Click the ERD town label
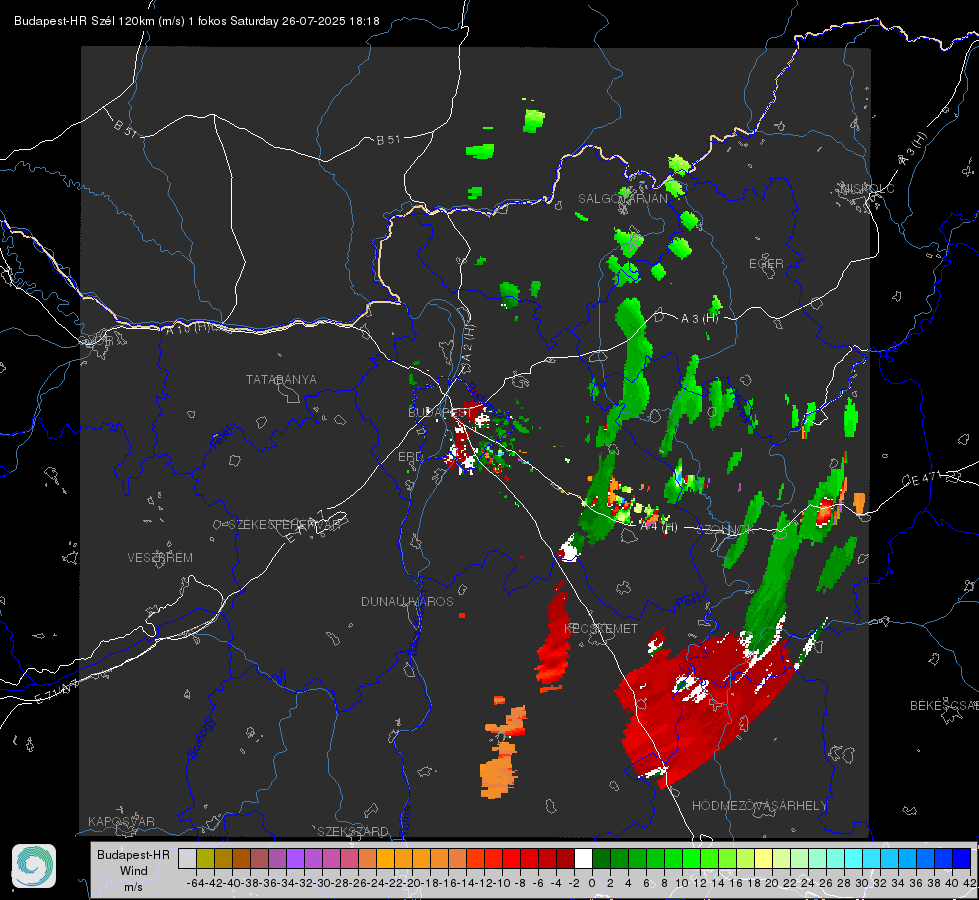This screenshot has width=979, height=900. pyautogui.click(x=410, y=457)
